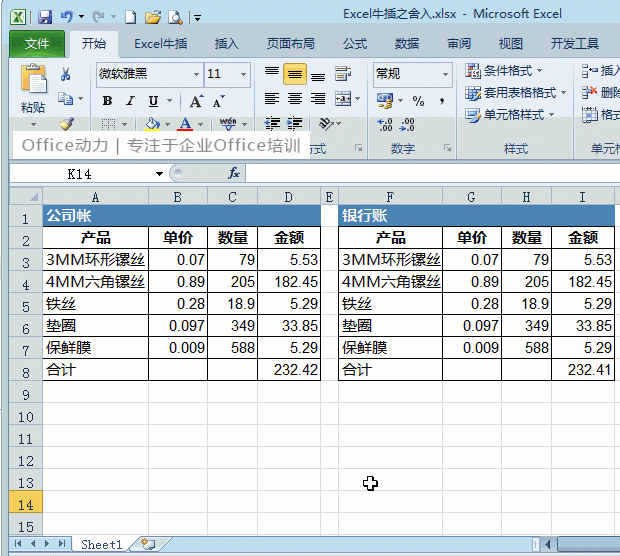Select the Sheet1 worksheet tab
Image resolution: width=620 pixels, height=556 pixels.
101,544
